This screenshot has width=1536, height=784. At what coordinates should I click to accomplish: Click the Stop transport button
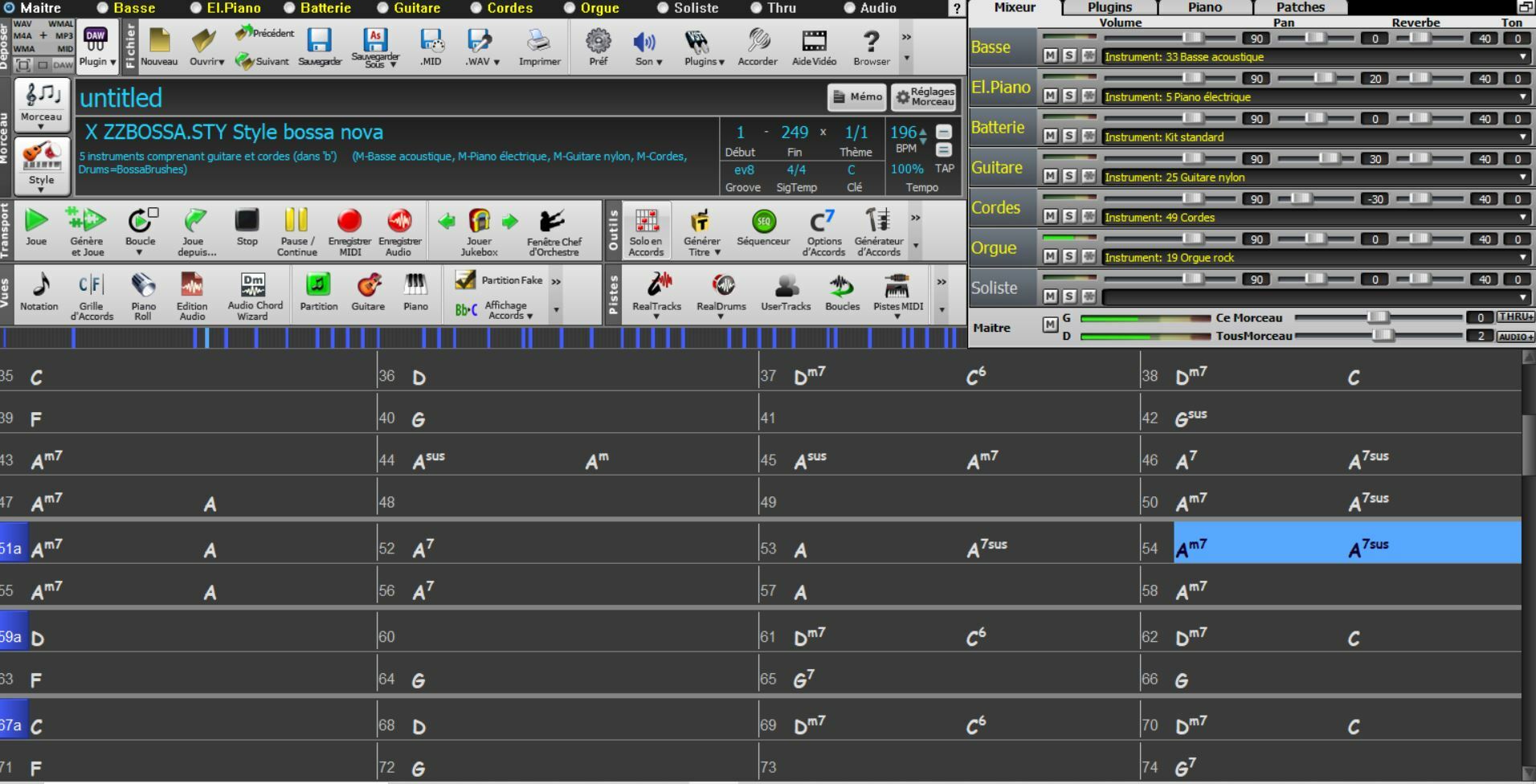(x=247, y=228)
